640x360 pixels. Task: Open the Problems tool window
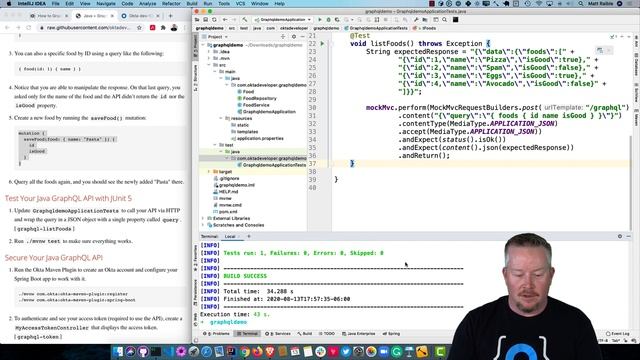click(216, 334)
